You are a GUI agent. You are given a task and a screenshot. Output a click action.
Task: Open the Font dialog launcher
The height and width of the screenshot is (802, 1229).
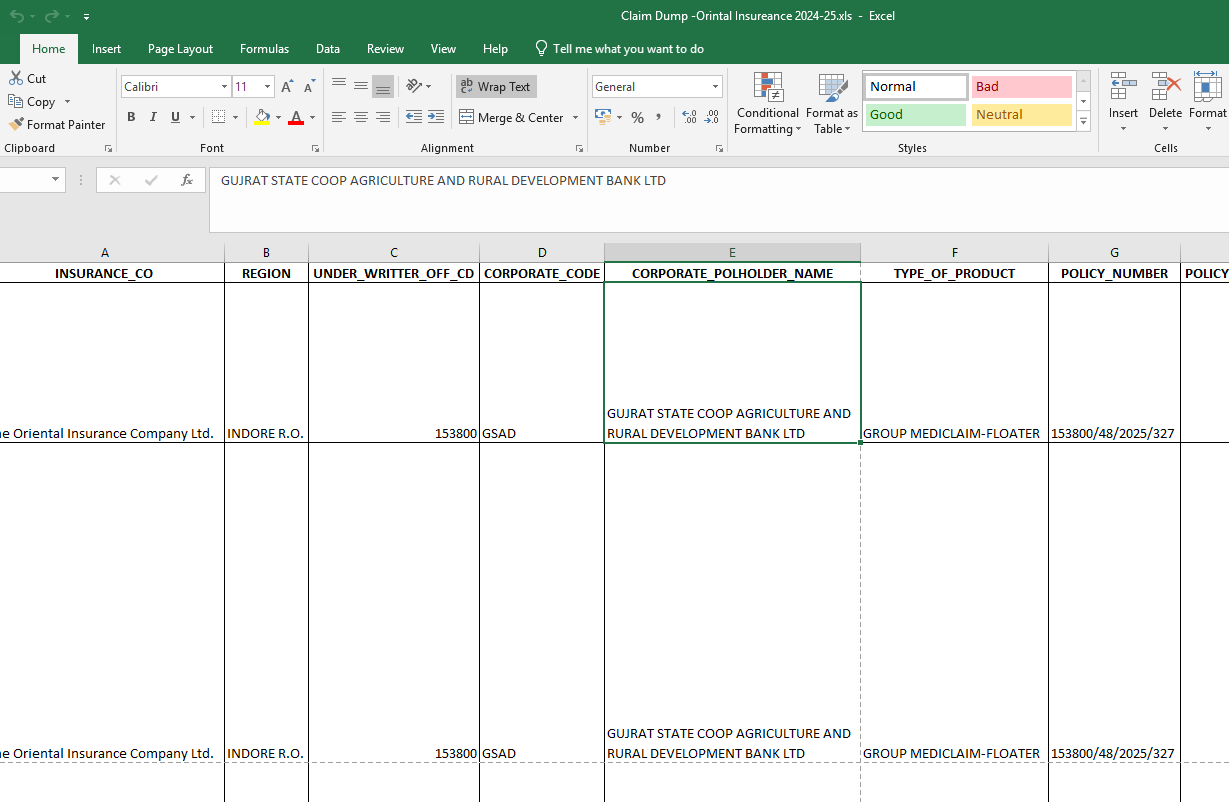click(x=315, y=148)
